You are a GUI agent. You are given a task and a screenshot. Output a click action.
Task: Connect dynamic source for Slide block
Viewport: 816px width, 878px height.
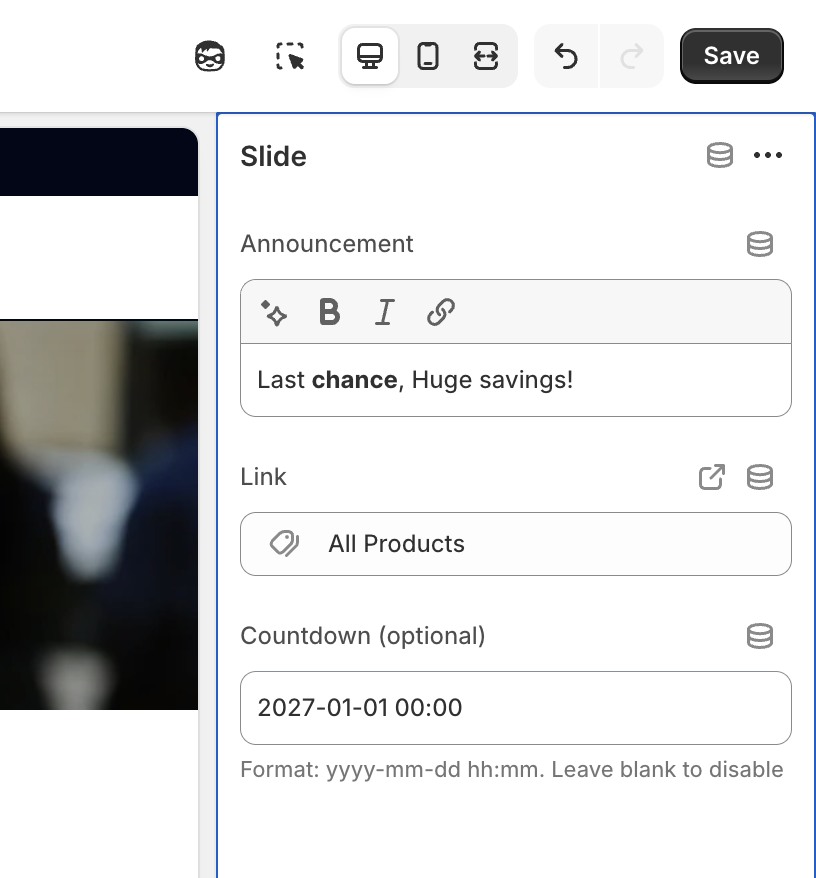[720, 155]
